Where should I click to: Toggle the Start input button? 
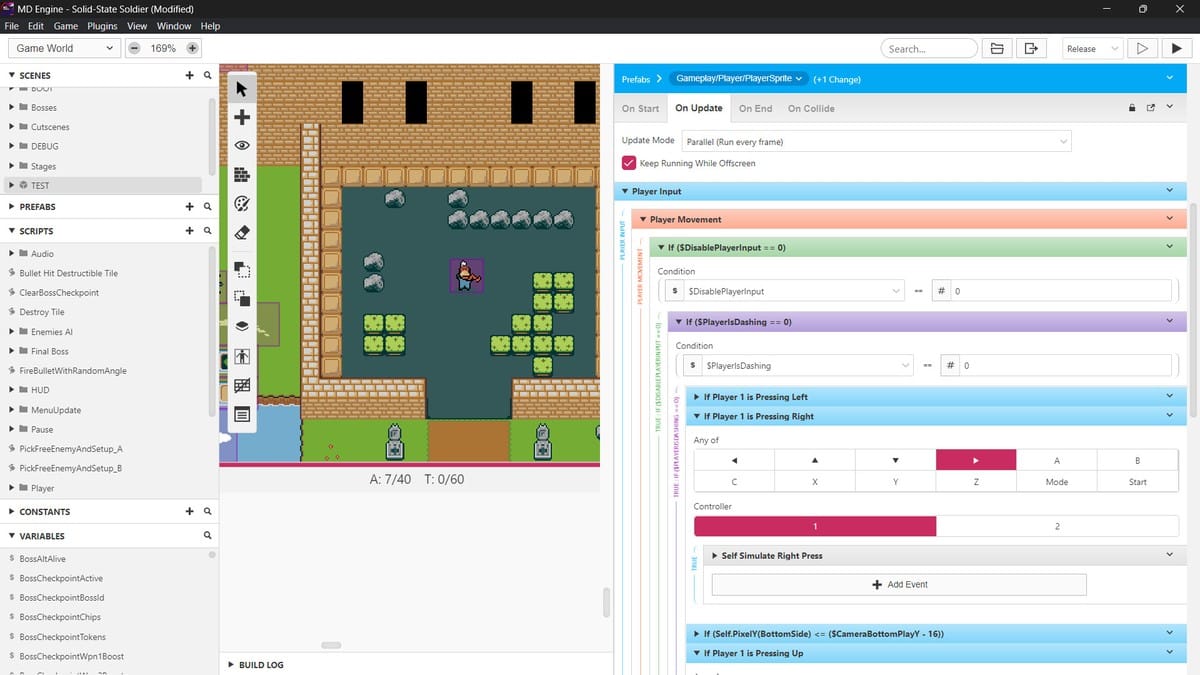1138,482
